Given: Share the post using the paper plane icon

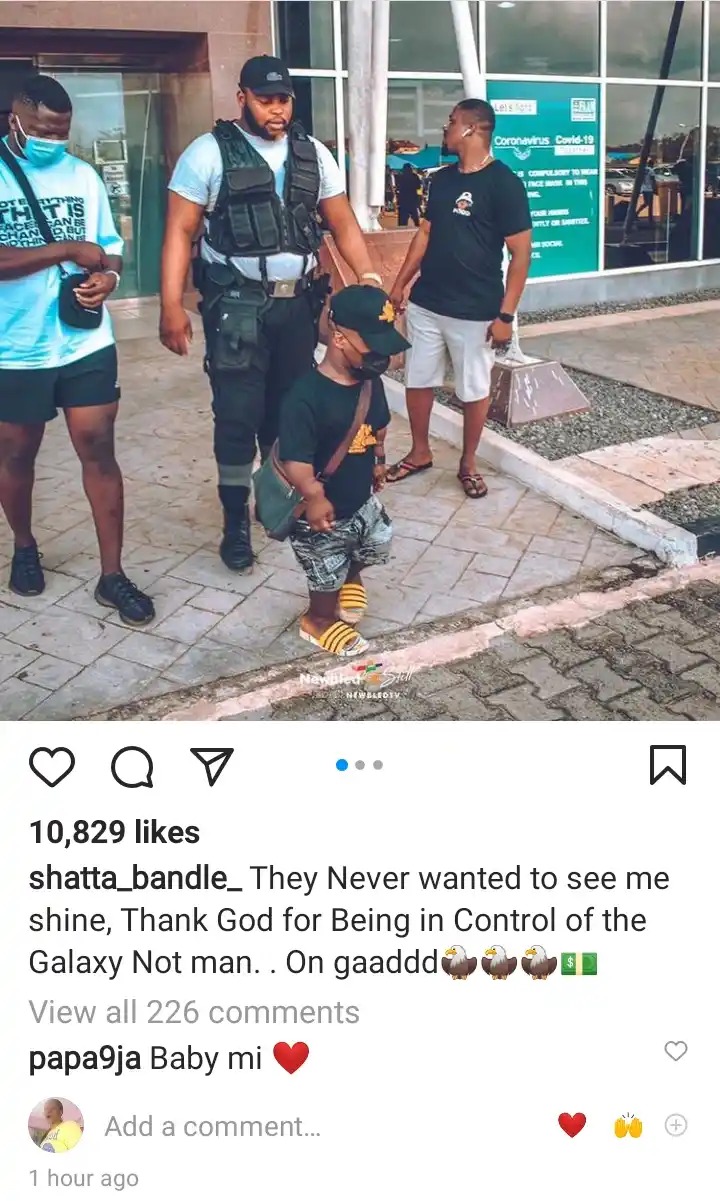Looking at the screenshot, I should coord(212,767).
